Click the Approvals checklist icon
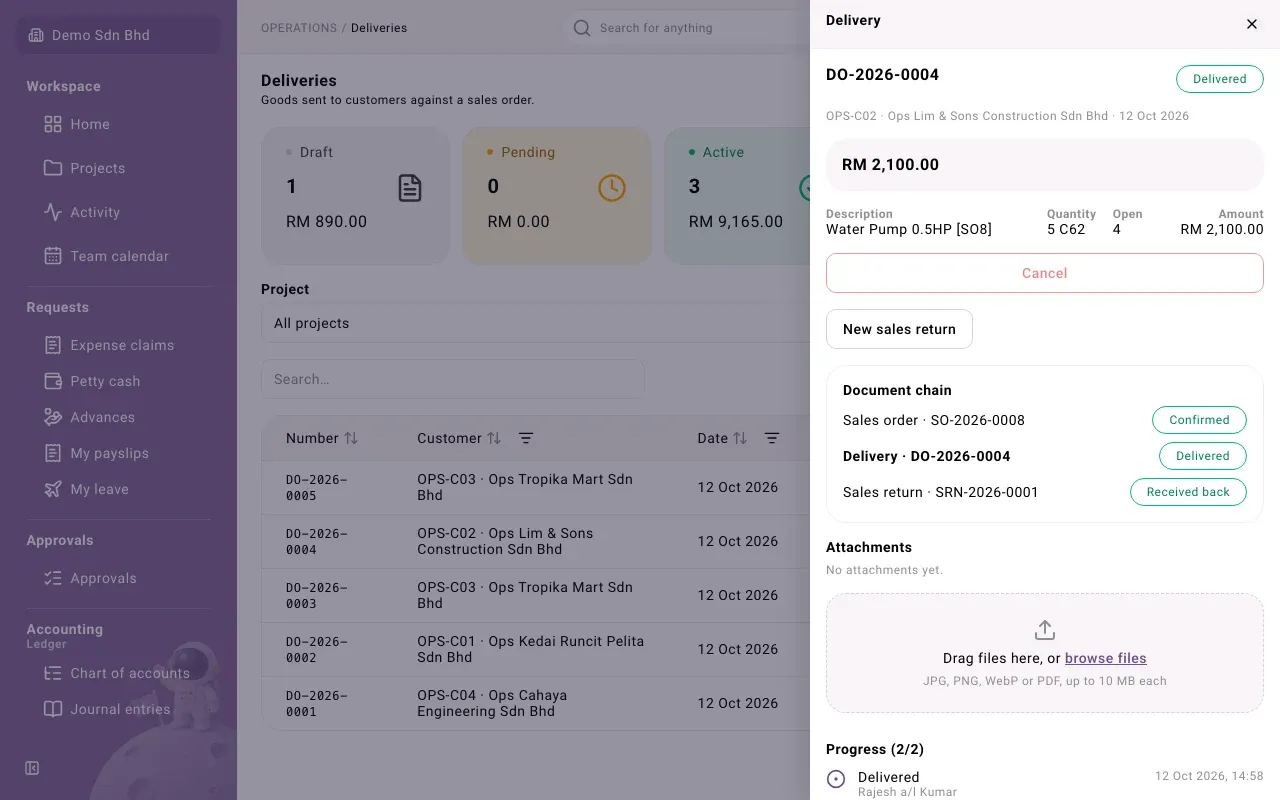This screenshot has height=800, width=1280. click(53, 578)
